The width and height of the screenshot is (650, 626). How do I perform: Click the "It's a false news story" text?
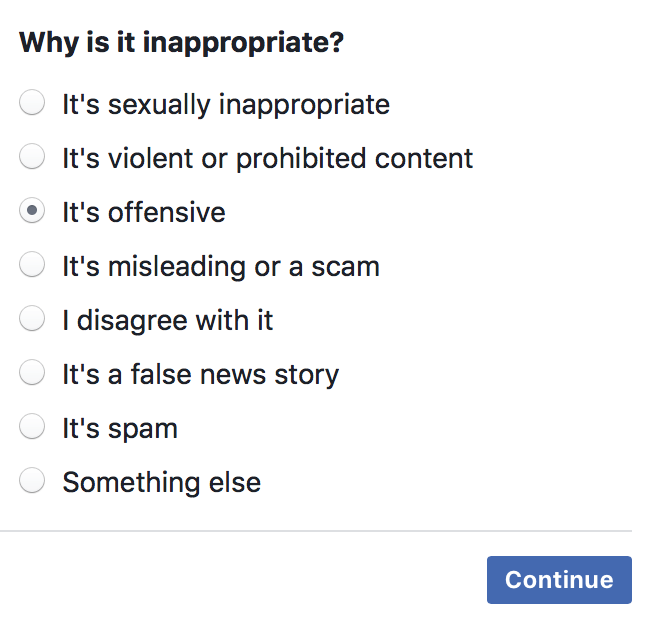coord(200,374)
